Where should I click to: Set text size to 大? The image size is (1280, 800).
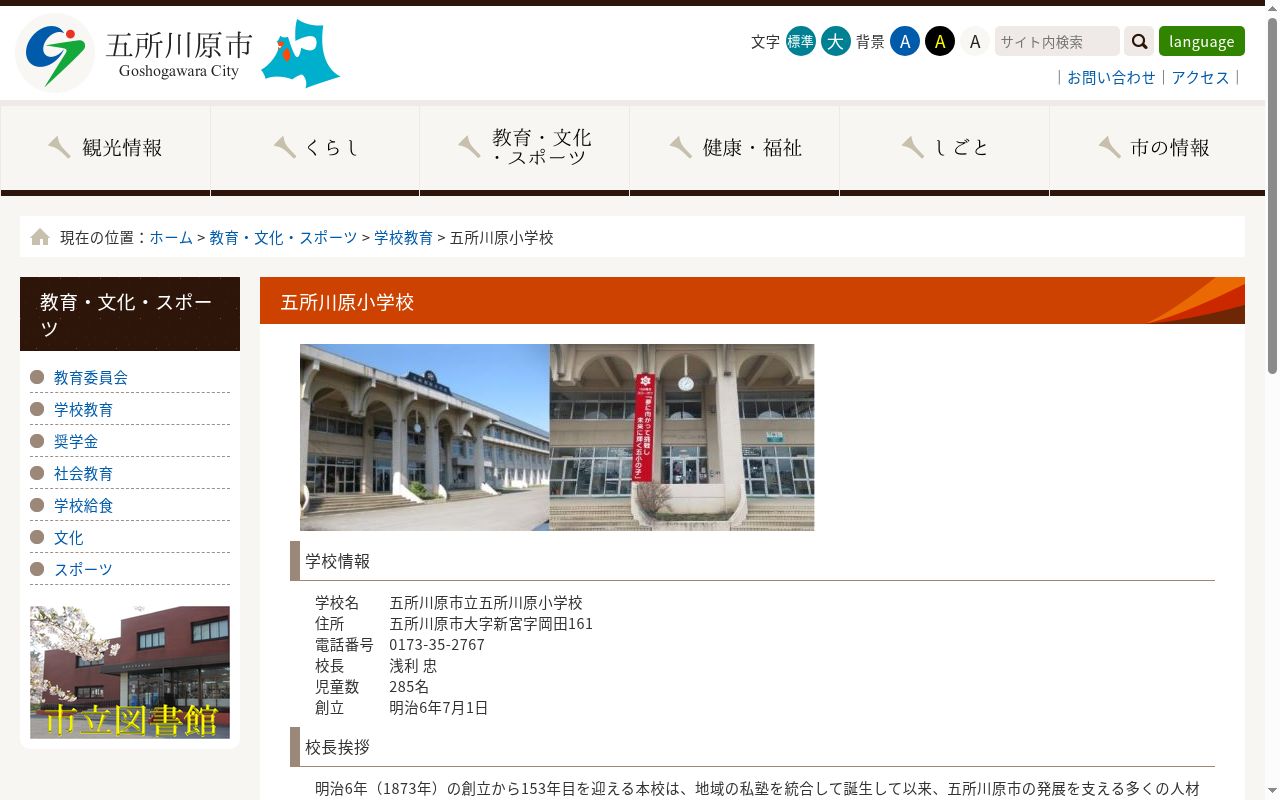[x=836, y=41]
